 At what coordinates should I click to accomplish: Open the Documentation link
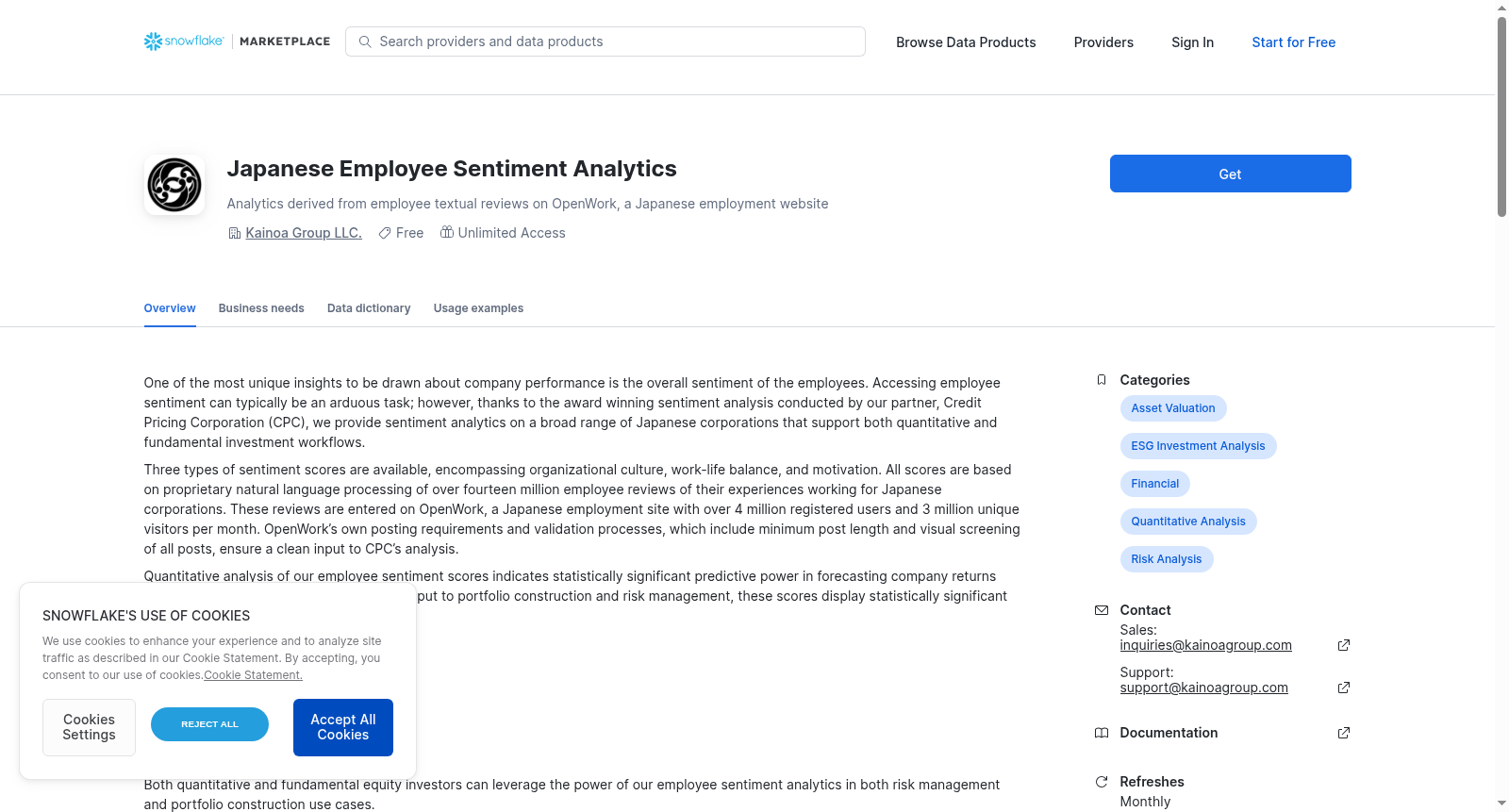(1169, 733)
